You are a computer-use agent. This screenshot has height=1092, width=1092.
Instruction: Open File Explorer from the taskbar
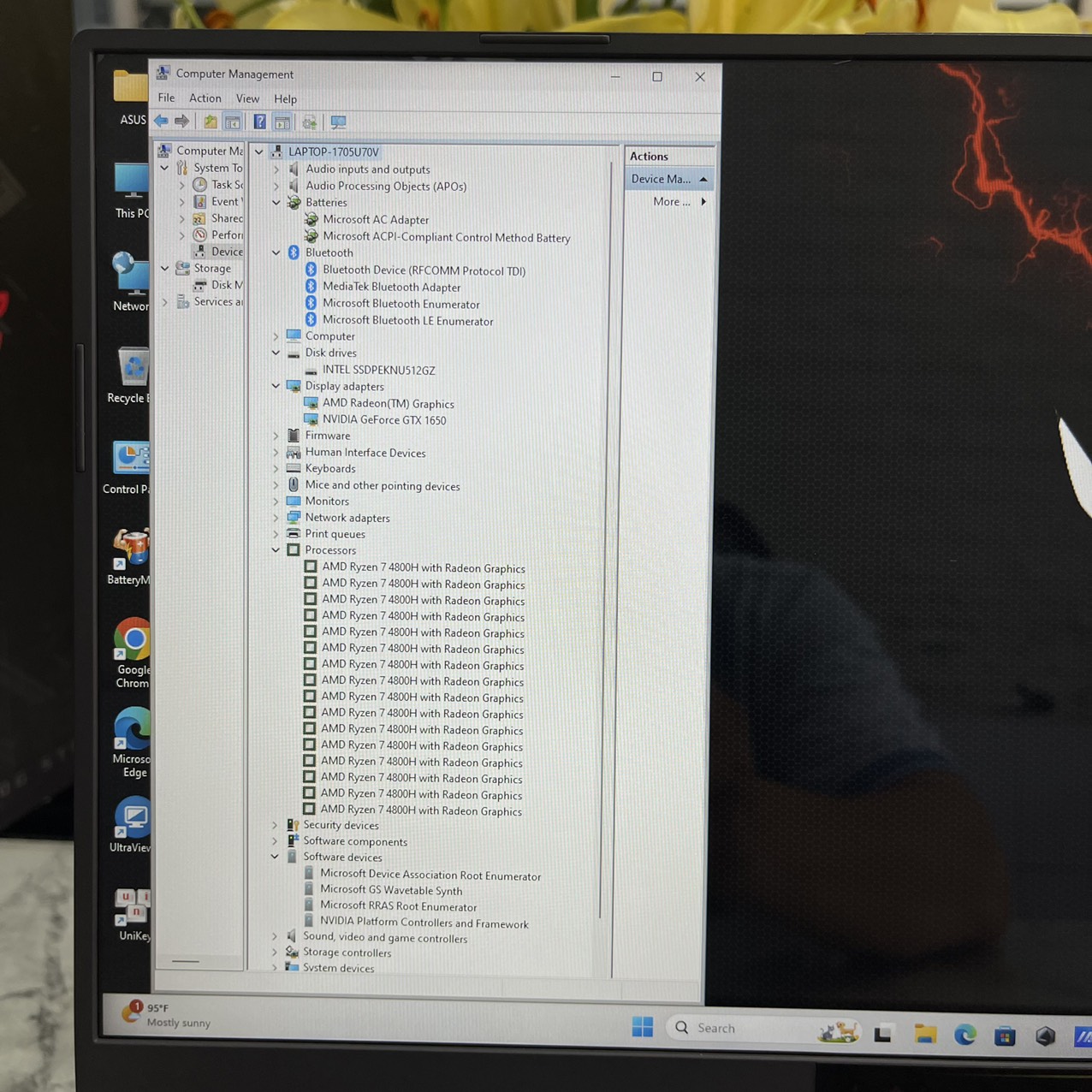[925, 1034]
